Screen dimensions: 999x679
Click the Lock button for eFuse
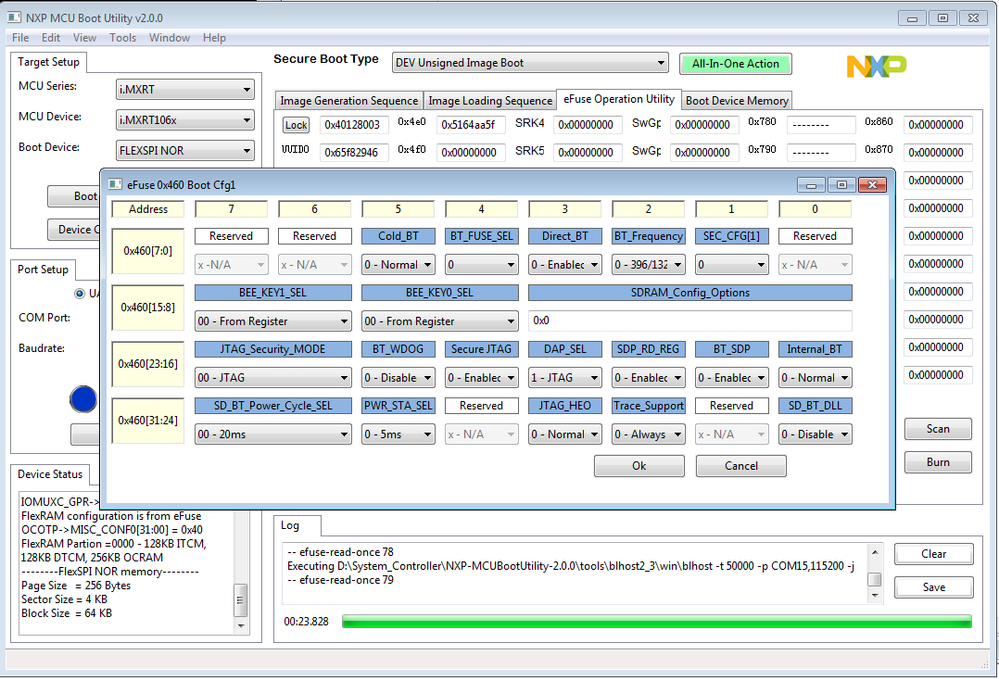click(296, 125)
